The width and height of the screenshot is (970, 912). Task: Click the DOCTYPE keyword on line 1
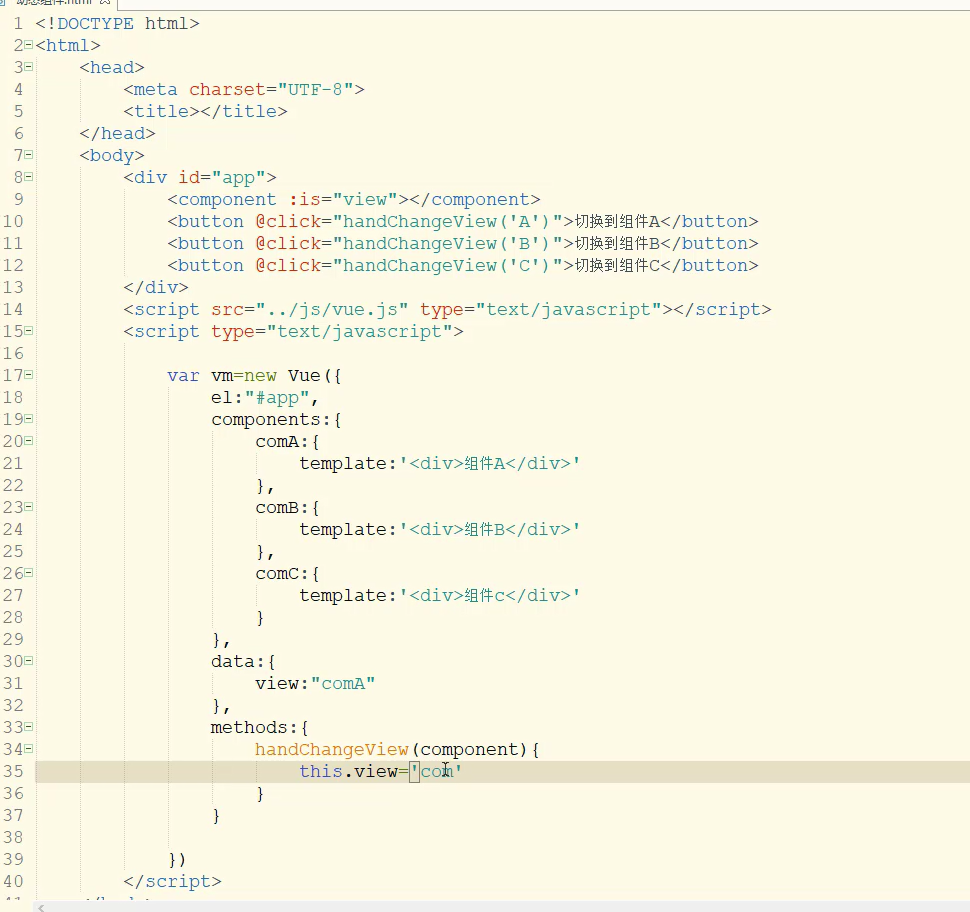point(95,24)
